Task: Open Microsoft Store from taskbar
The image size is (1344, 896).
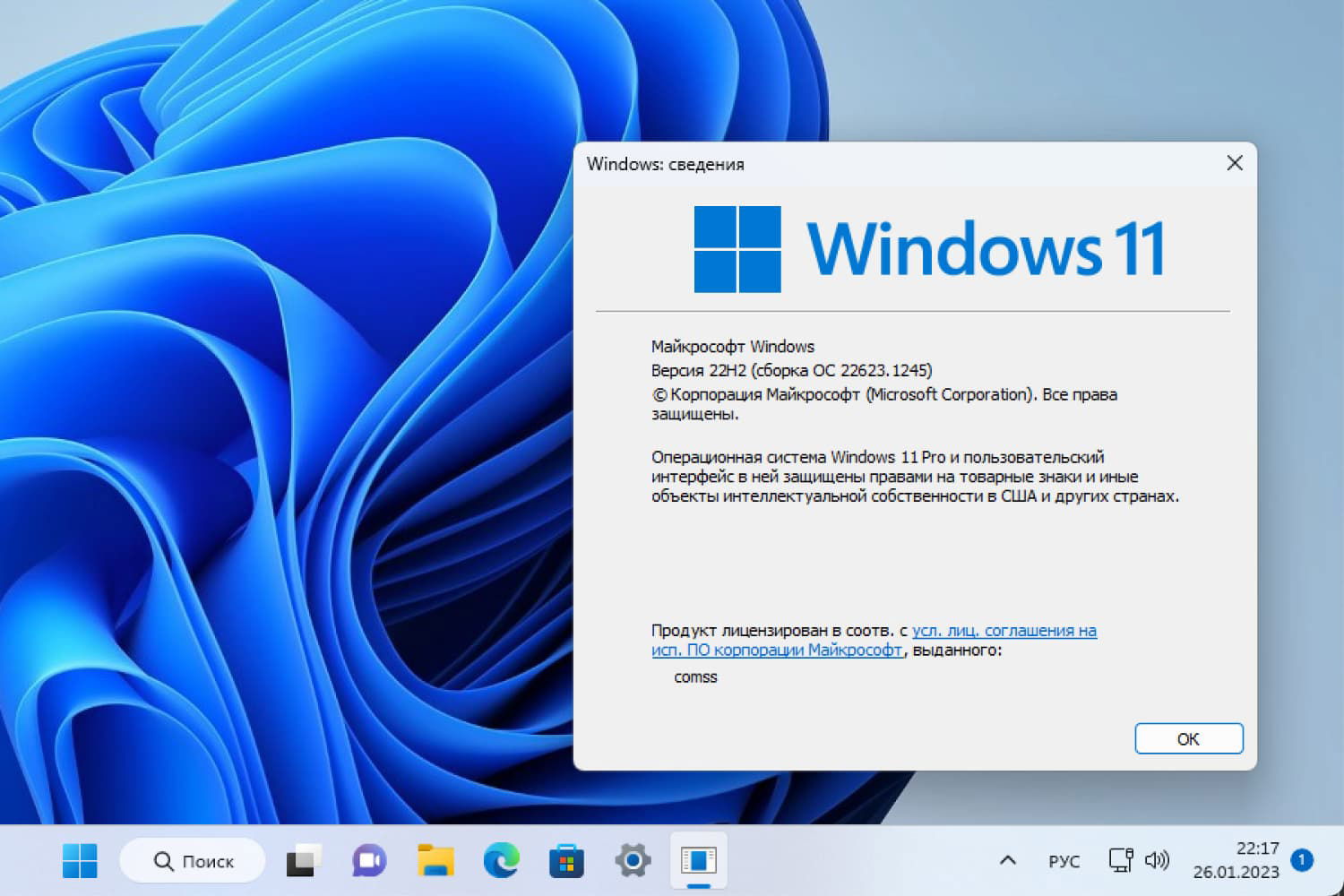Action: [x=566, y=861]
